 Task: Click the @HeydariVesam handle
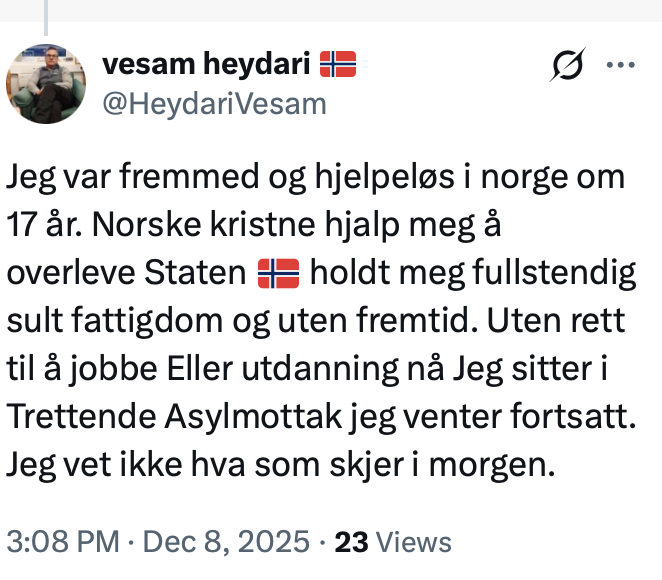click(213, 102)
